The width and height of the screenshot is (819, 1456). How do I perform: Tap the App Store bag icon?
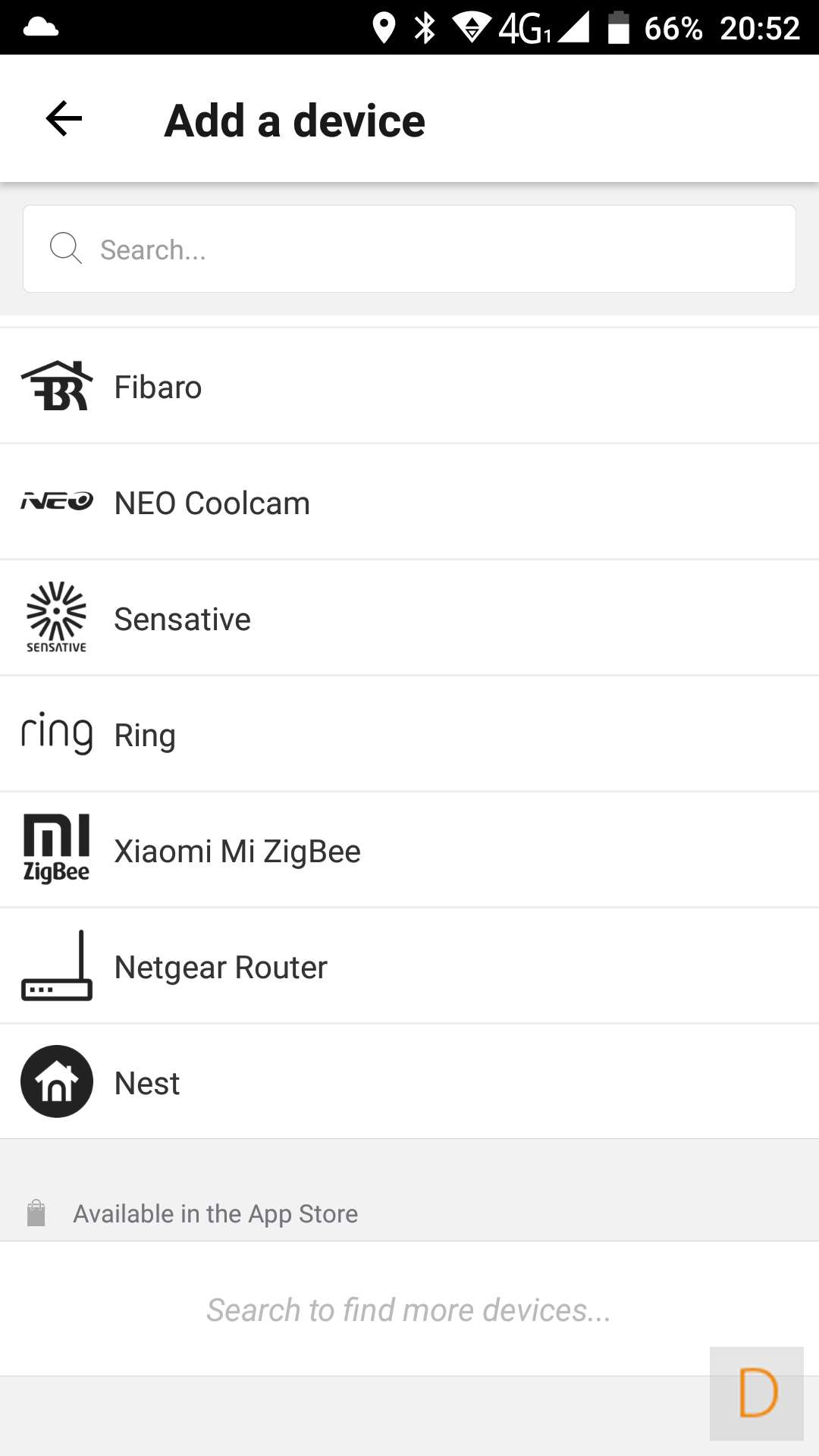click(x=36, y=1213)
